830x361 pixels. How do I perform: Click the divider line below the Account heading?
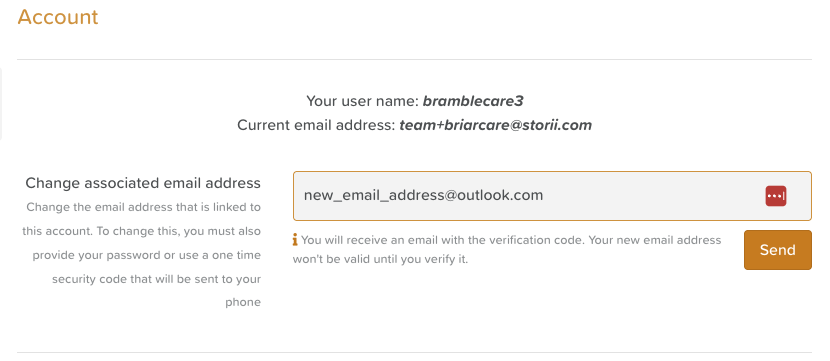pyautogui.click(x=414, y=59)
